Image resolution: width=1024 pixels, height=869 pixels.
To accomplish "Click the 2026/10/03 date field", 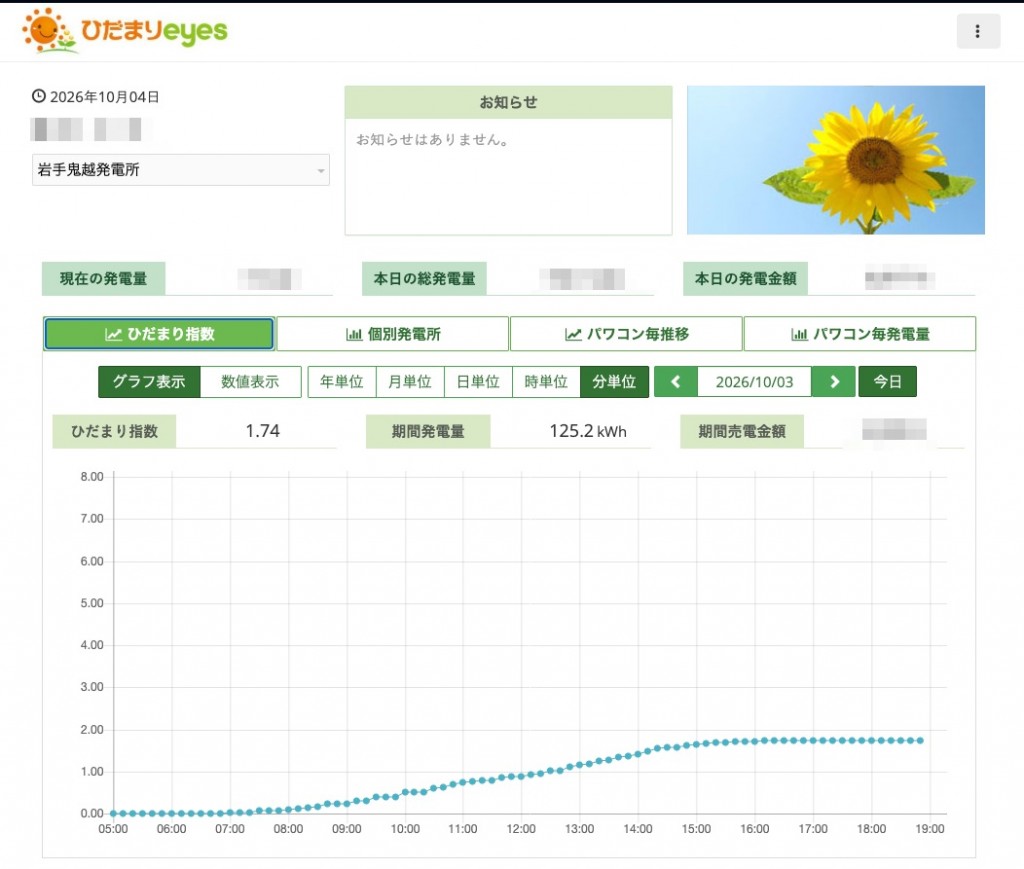I will click(x=754, y=382).
